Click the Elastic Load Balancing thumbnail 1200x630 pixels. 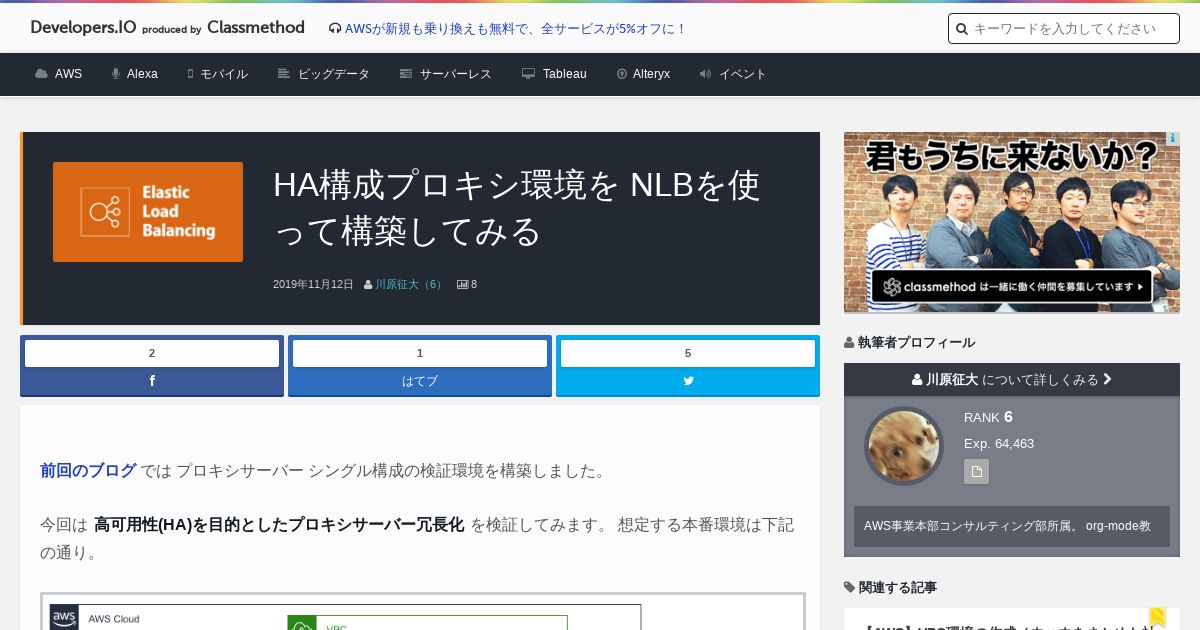[x=148, y=212]
